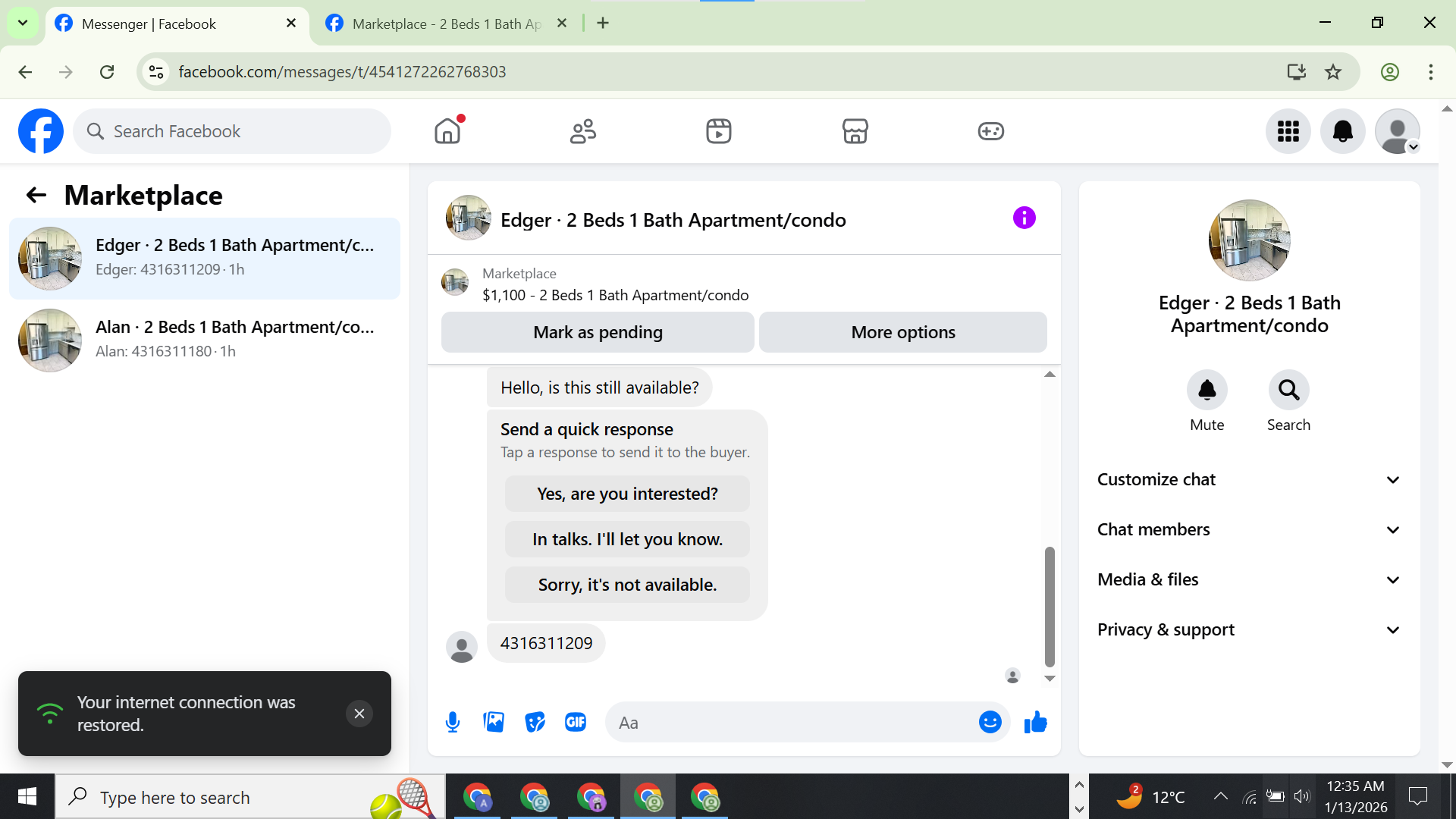Send quick reply "Yes, are you interested?"
This screenshot has width=1456, height=819.
click(x=627, y=494)
